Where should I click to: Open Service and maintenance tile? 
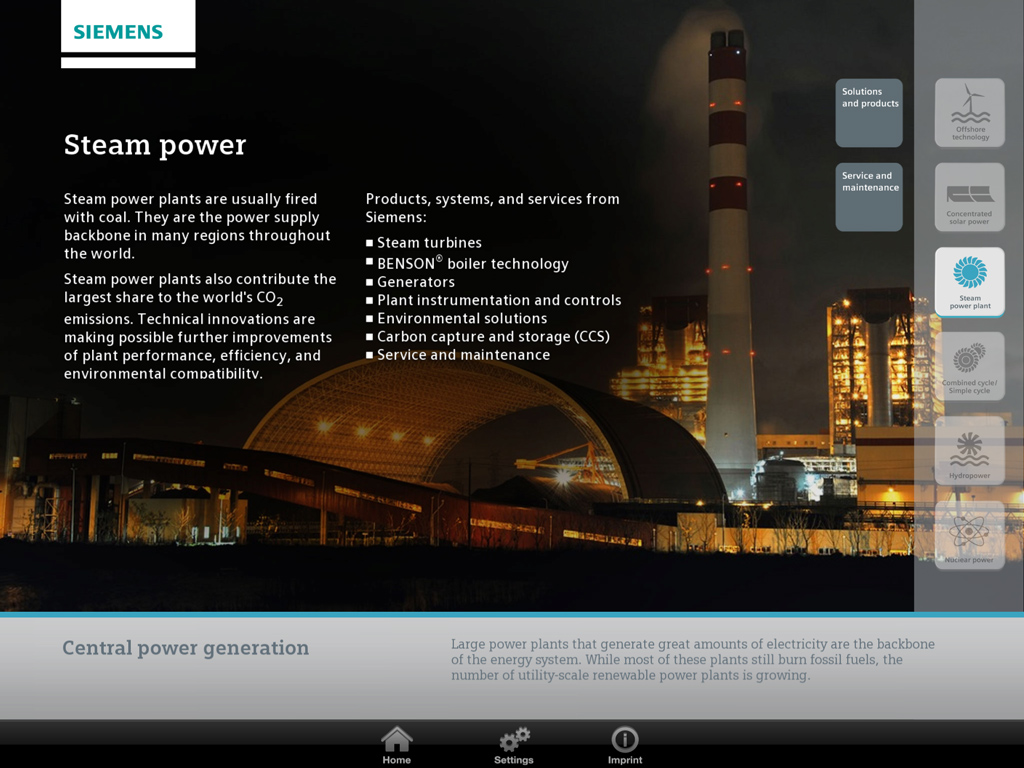point(869,197)
